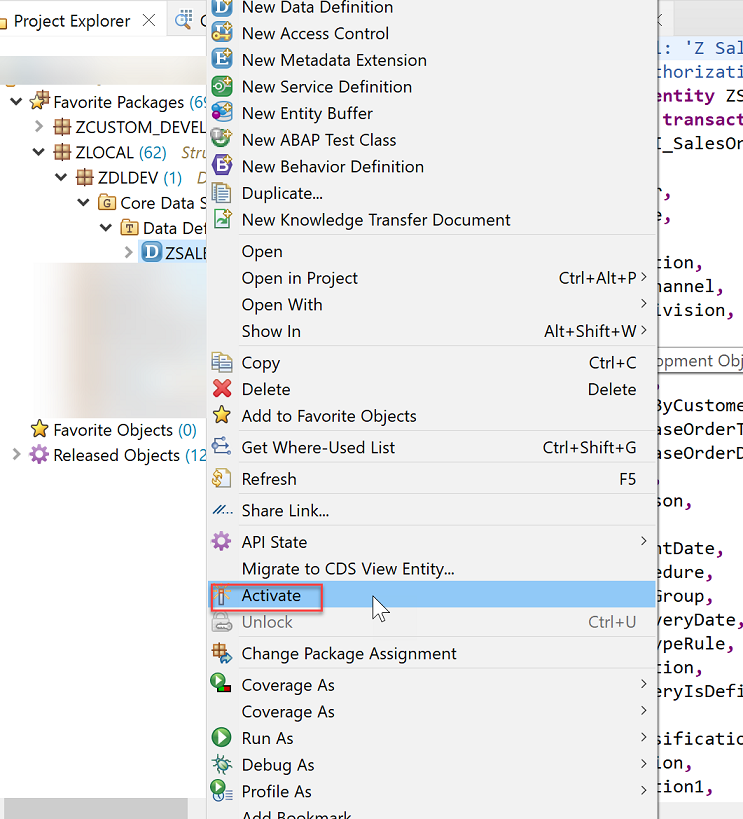Viewport: 743px width, 819px height.
Task: Click the Run As play icon
Action: (x=222, y=738)
